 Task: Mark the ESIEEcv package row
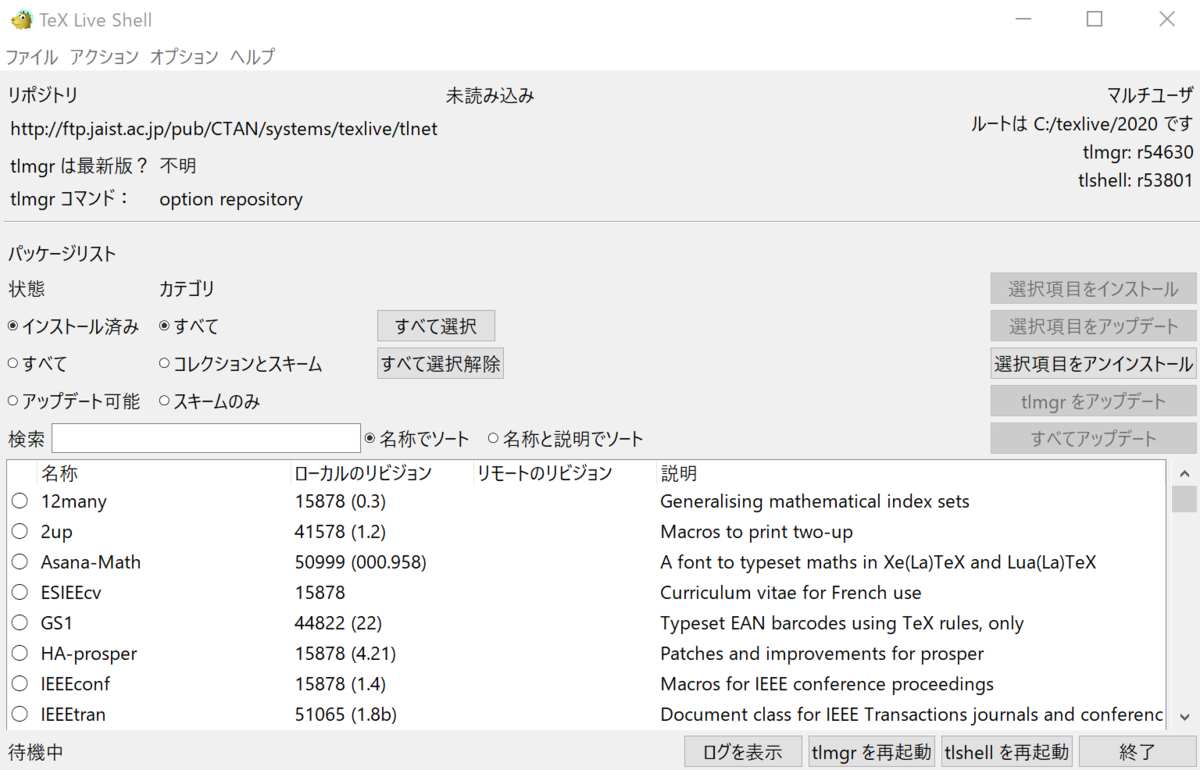coord(20,593)
